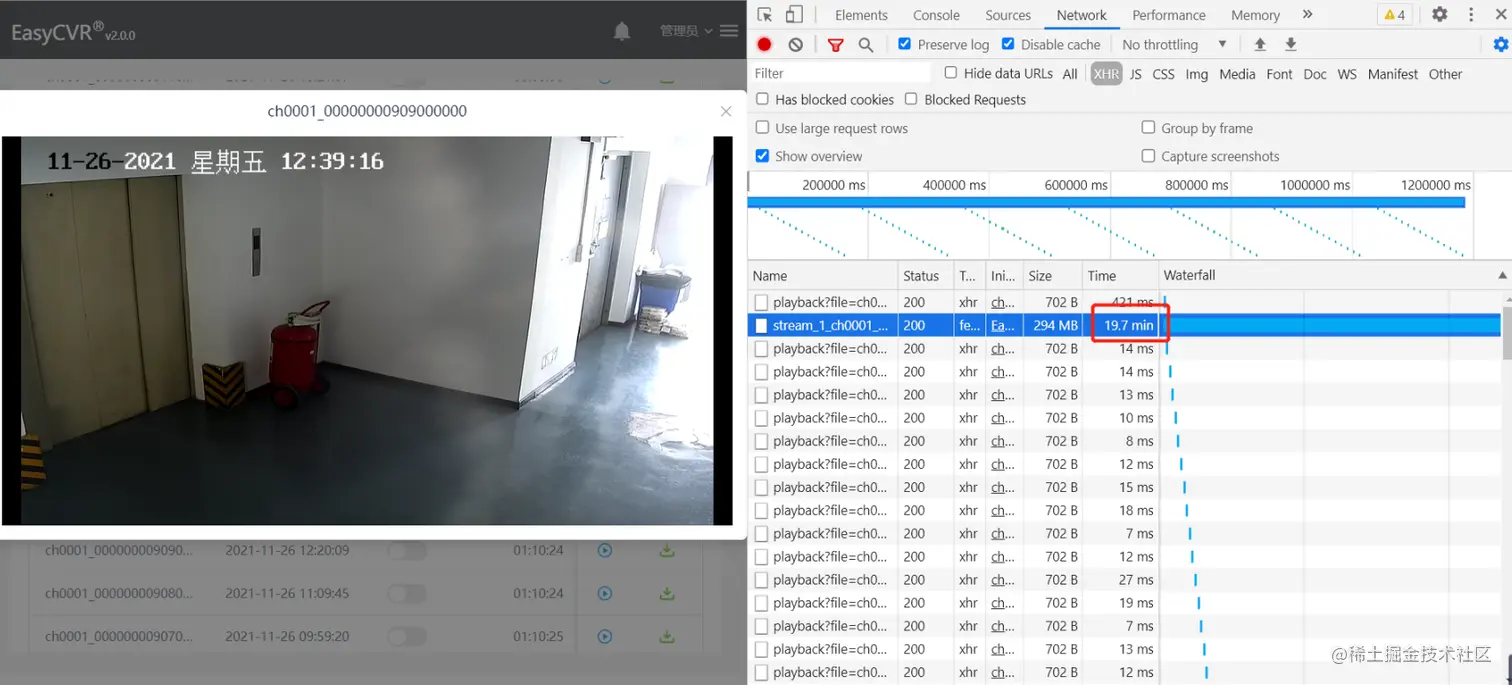Activate the DevTools inspect element picker
1512x685 pixels.
[765, 15]
